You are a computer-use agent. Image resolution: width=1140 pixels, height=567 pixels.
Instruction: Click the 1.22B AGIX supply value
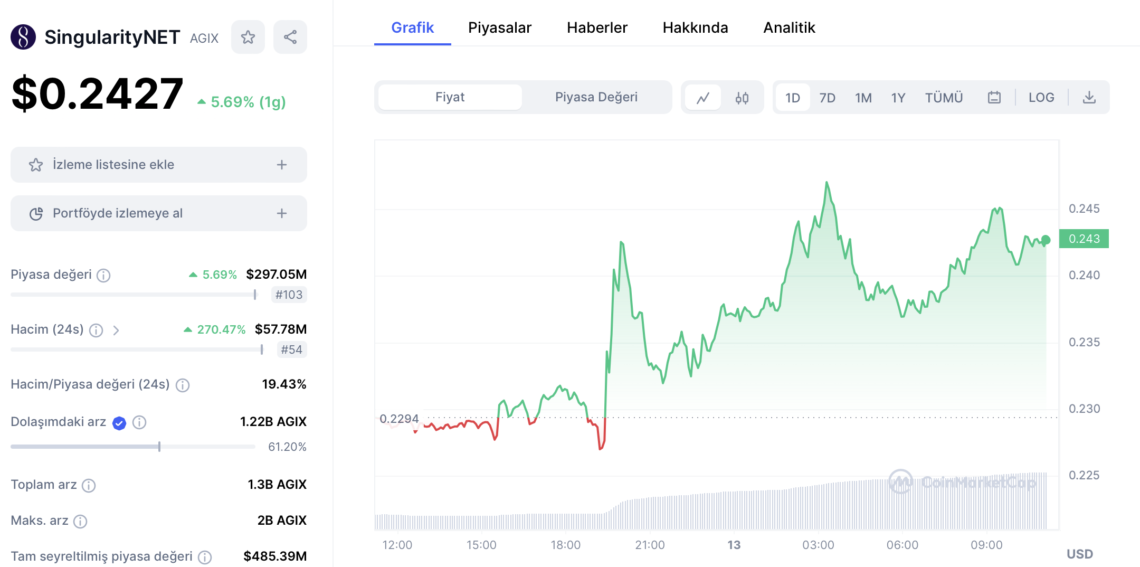coord(273,422)
